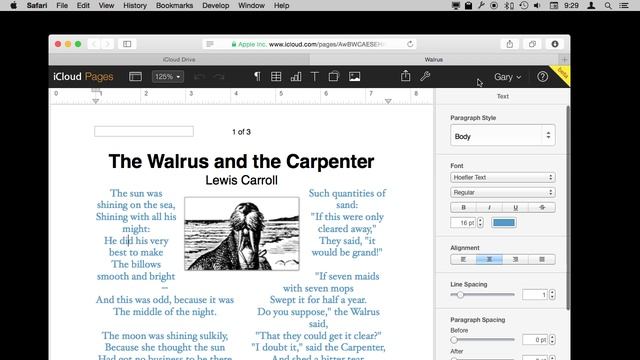The height and width of the screenshot is (360, 640).
Task: Toggle italic formatting
Action: pos(489,207)
